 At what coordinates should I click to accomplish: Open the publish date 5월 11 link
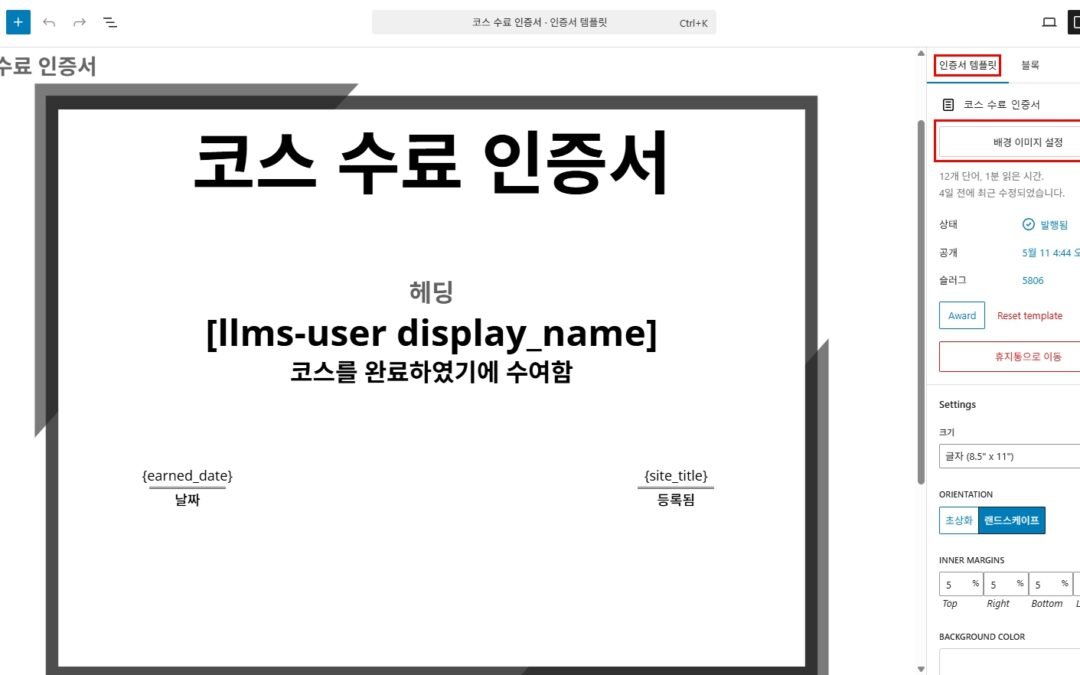pyautogui.click(x=1050, y=253)
